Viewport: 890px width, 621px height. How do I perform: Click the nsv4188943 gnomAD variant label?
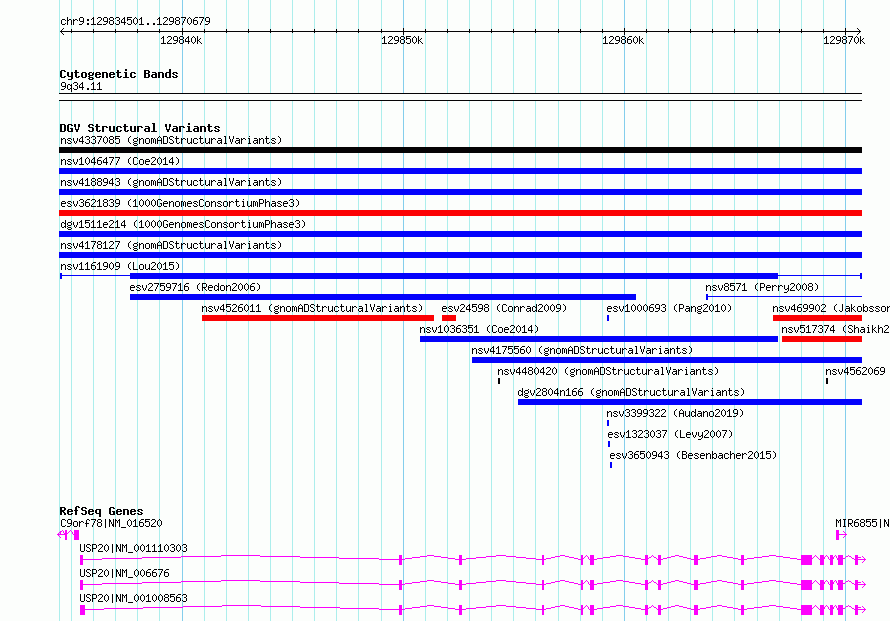(x=171, y=182)
